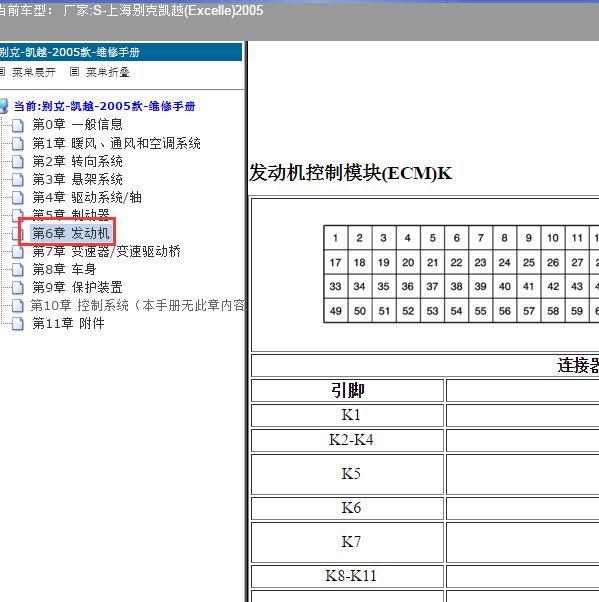Viewport: 599px width, 602px height.
Task: Click the document icon beside 第0章 一般信息
Action: point(18,125)
